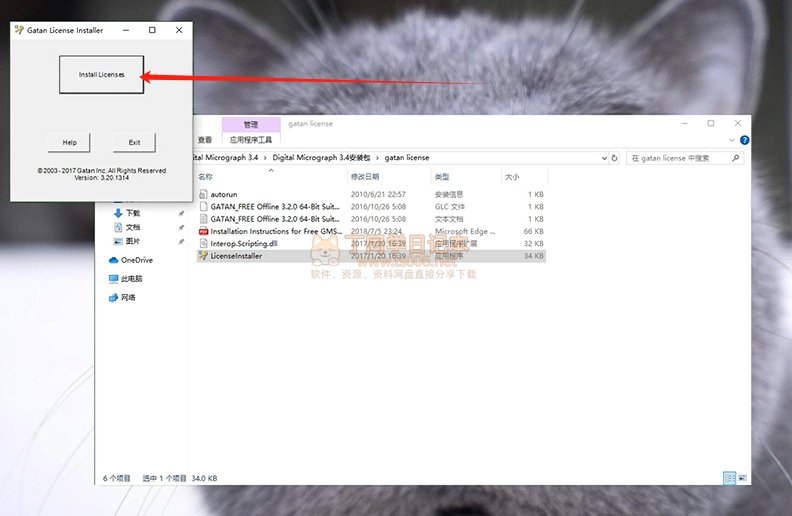Select the autorun file icon
The width and height of the screenshot is (792, 516).
(203, 194)
